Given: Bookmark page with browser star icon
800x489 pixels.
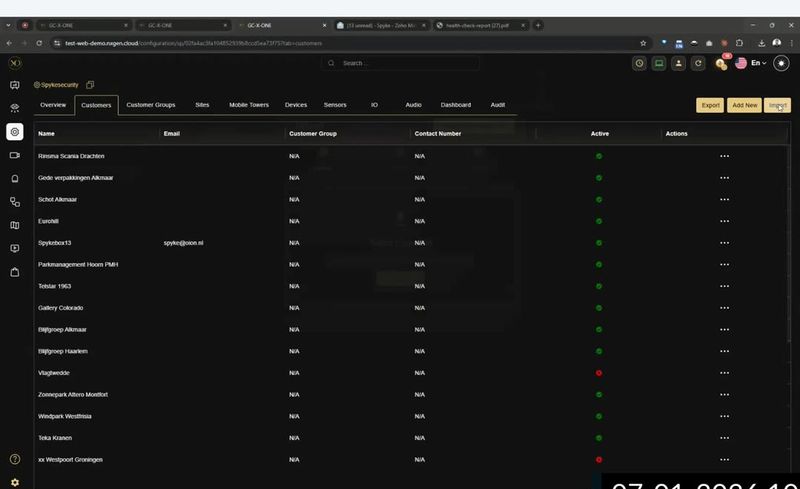Looking at the screenshot, I should [x=643, y=43].
